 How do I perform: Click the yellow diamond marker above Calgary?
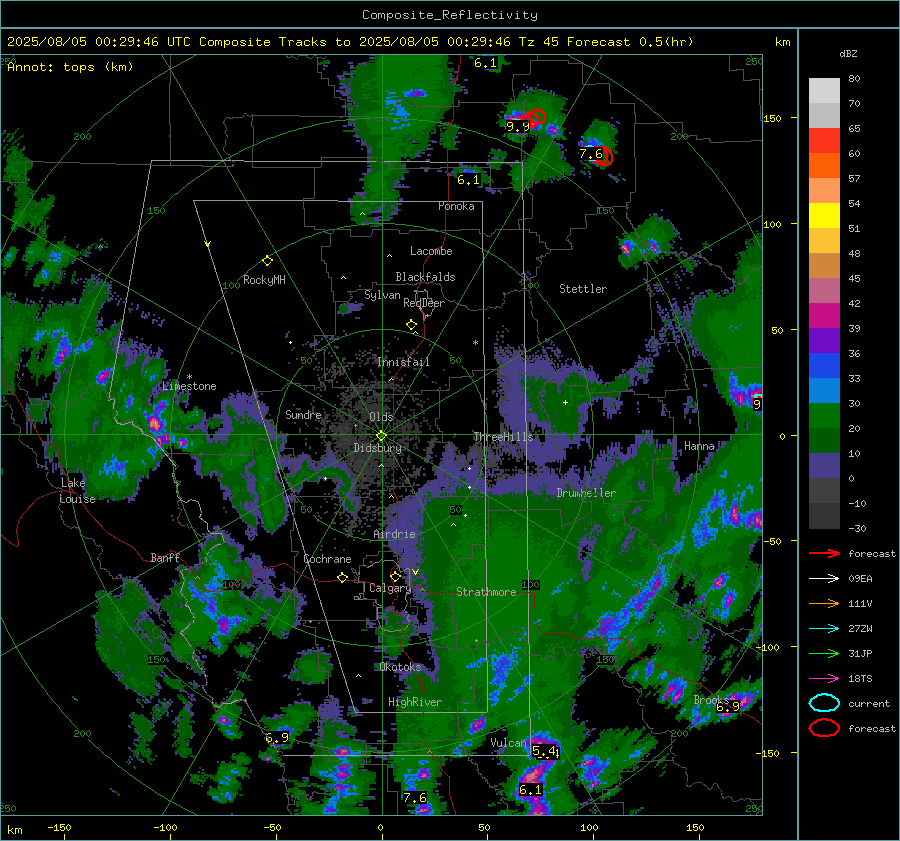click(395, 576)
